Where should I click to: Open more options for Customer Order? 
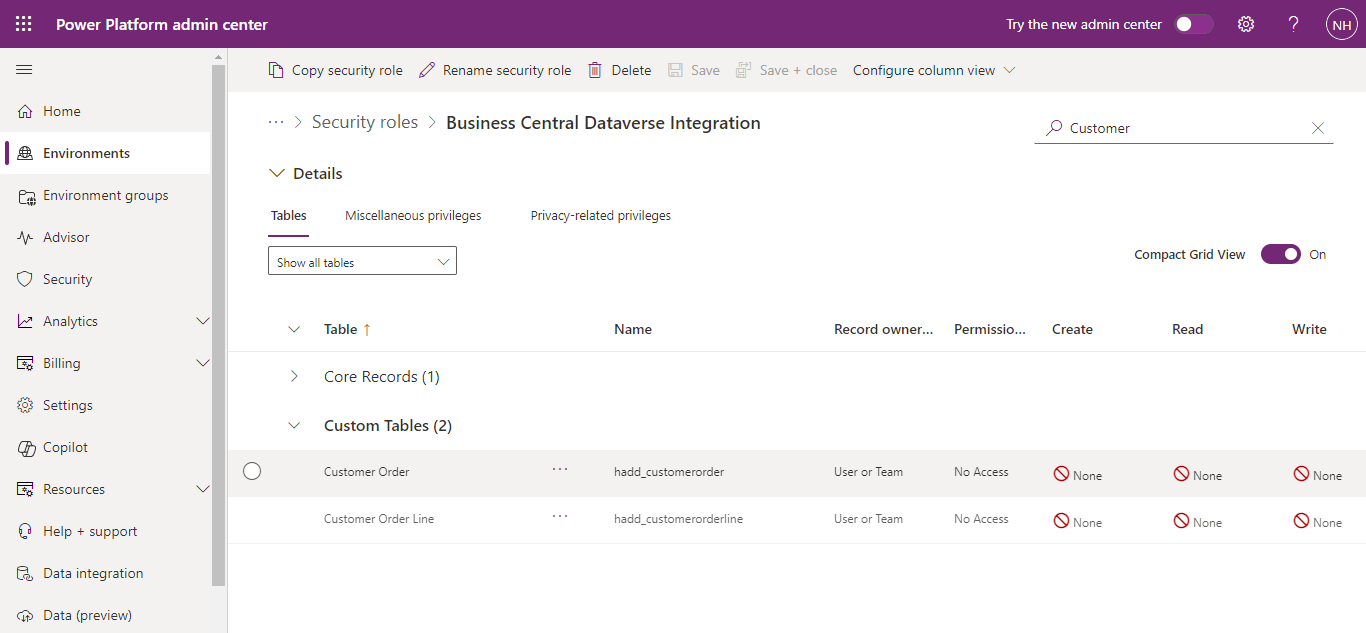[560, 469]
